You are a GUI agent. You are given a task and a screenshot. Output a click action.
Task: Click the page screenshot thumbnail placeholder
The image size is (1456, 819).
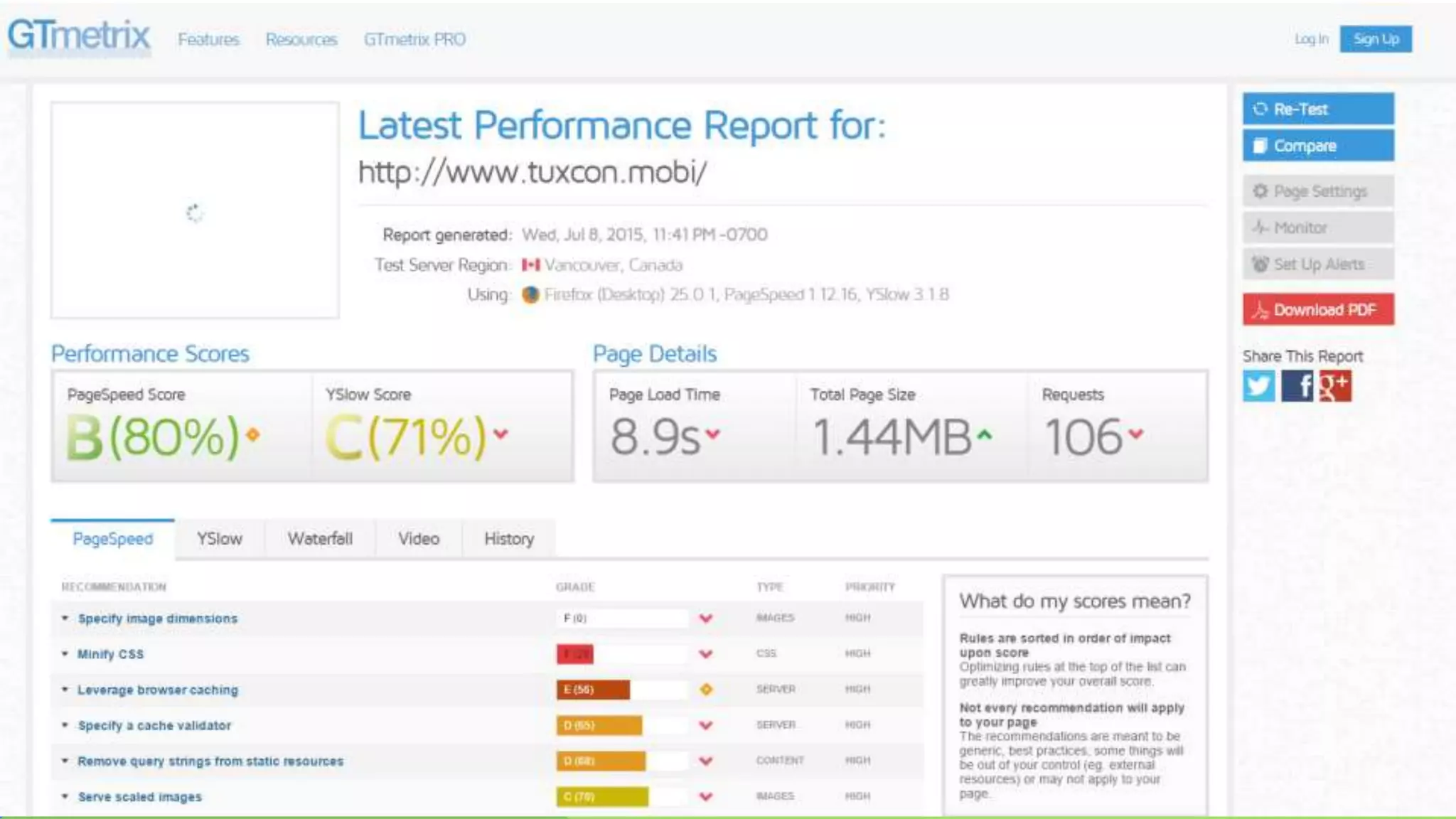point(195,210)
